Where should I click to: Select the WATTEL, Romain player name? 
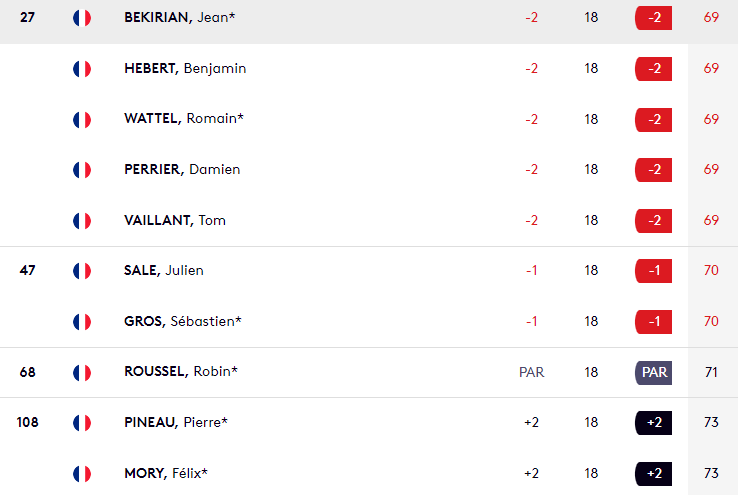184,119
